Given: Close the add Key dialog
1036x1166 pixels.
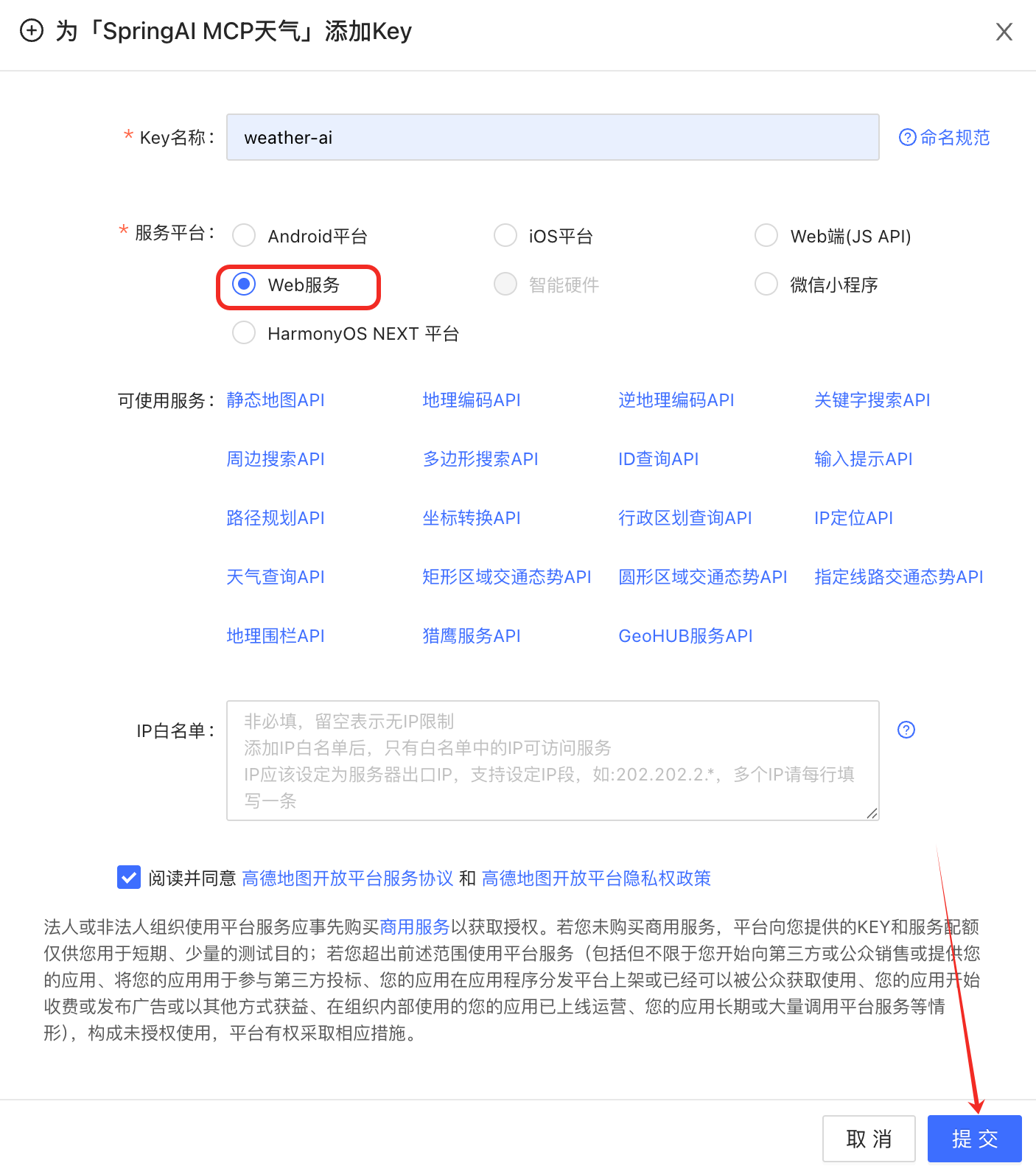Looking at the screenshot, I should pyautogui.click(x=1004, y=32).
